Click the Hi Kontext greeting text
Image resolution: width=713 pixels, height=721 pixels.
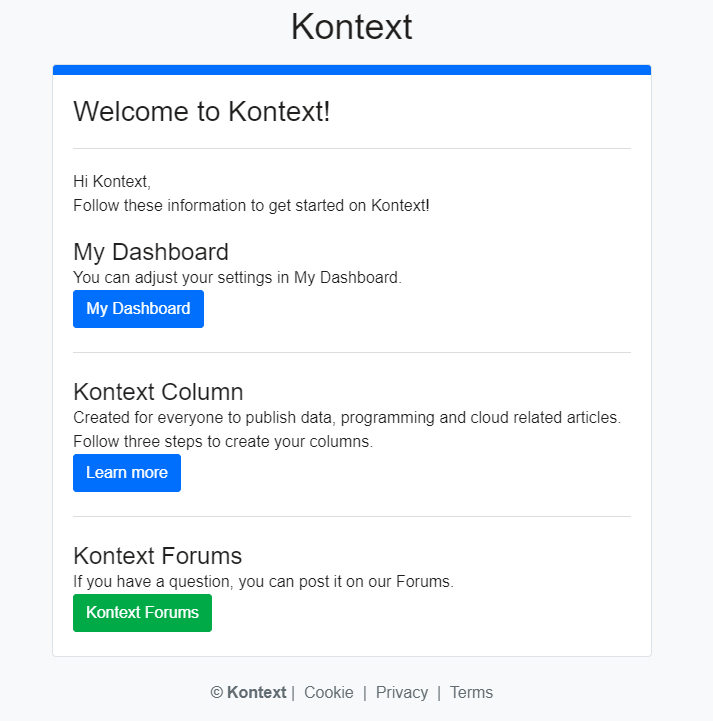(x=112, y=182)
